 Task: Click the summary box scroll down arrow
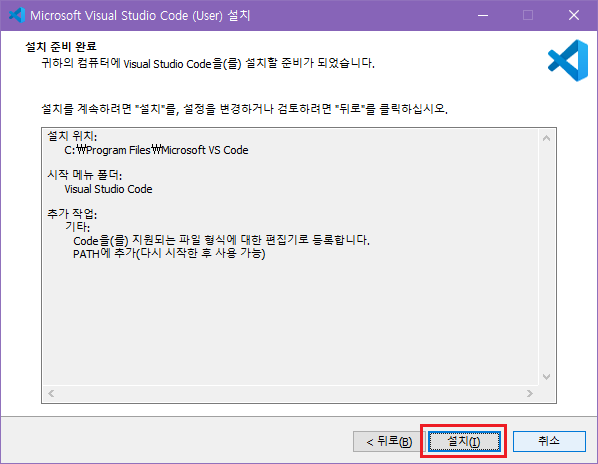tap(546, 377)
